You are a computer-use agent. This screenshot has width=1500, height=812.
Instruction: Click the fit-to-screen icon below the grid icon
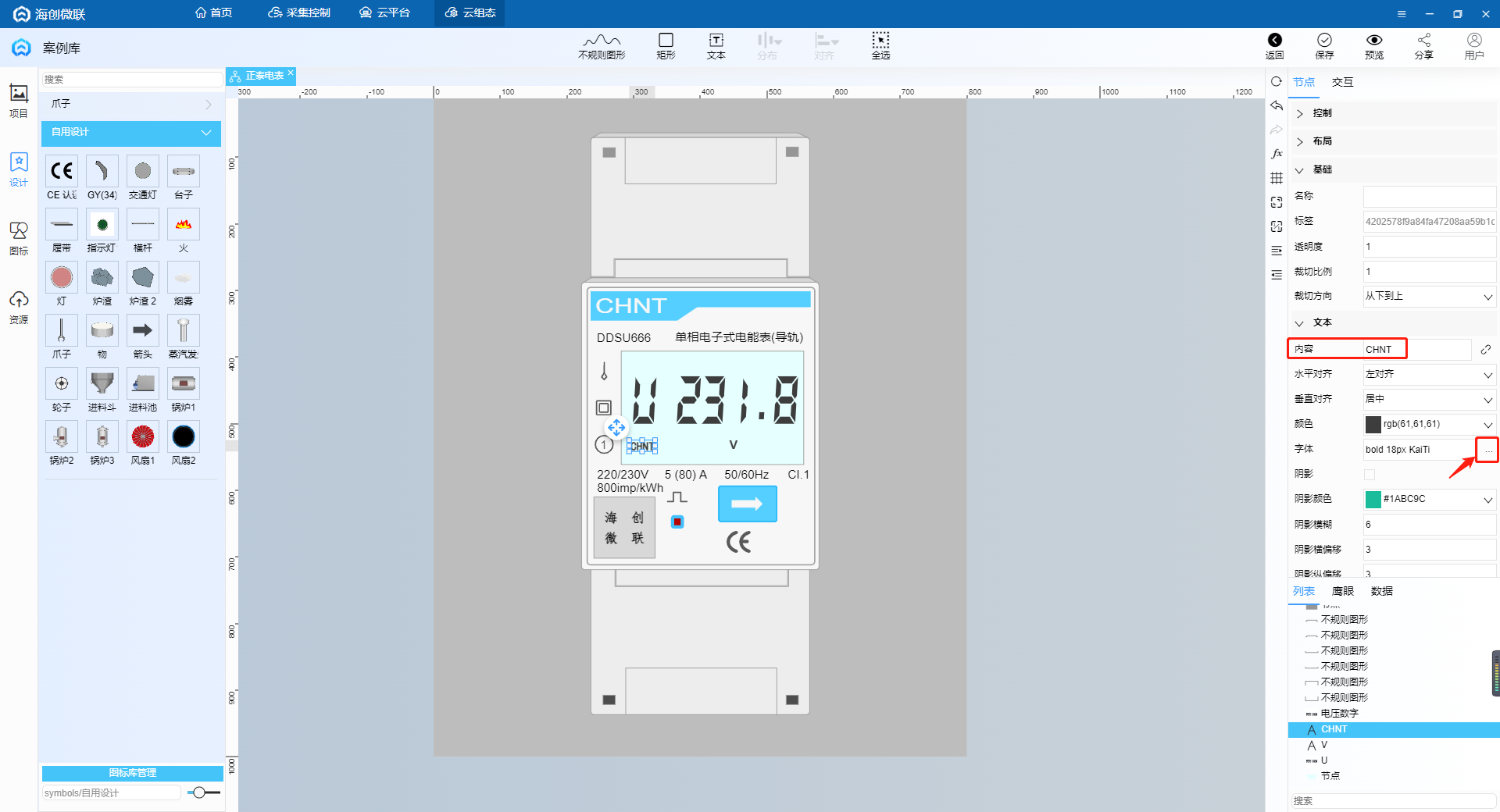click(1277, 202)
